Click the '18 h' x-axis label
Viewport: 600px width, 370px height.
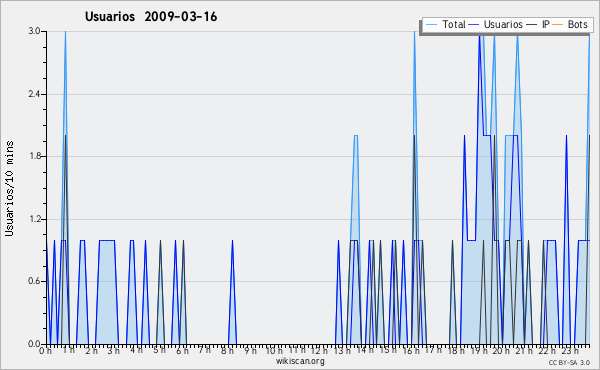[456, 351]
